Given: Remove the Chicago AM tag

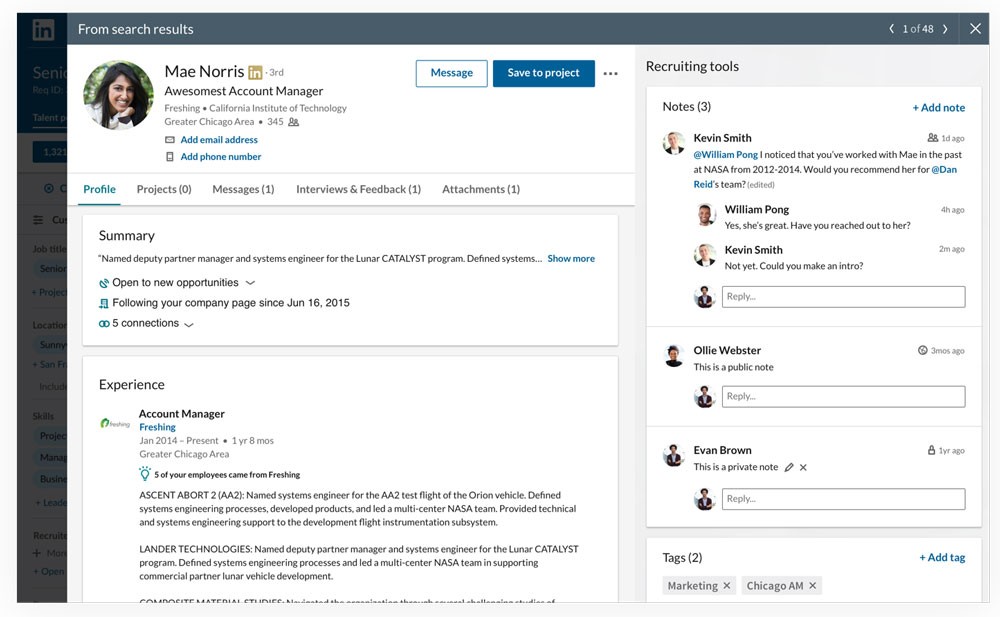Looking at the screenshot, I should [x=812, y=586].
